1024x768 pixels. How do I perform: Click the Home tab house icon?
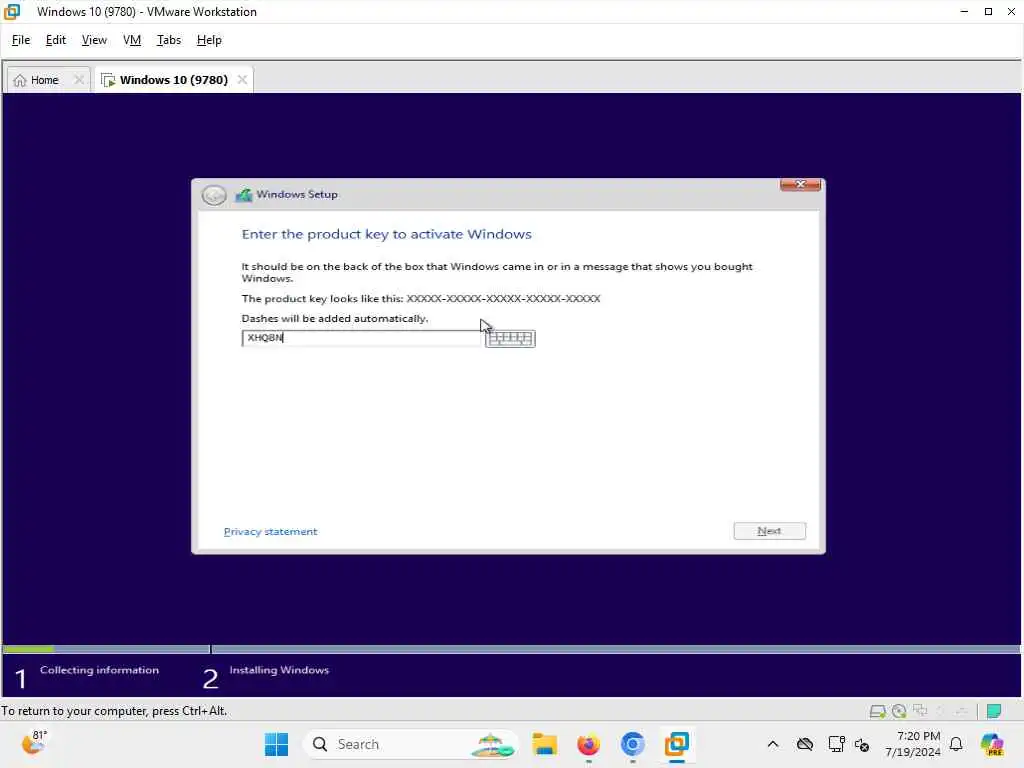click(20, 80)
